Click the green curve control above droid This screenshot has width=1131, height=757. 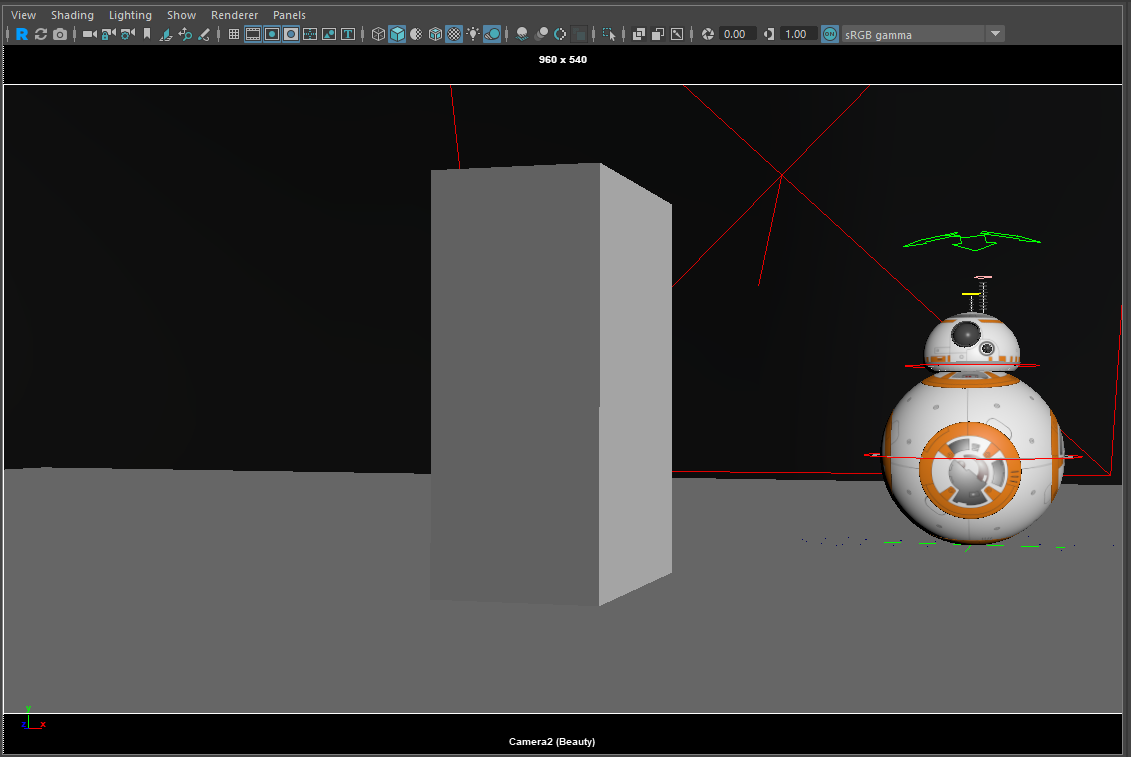972,241
